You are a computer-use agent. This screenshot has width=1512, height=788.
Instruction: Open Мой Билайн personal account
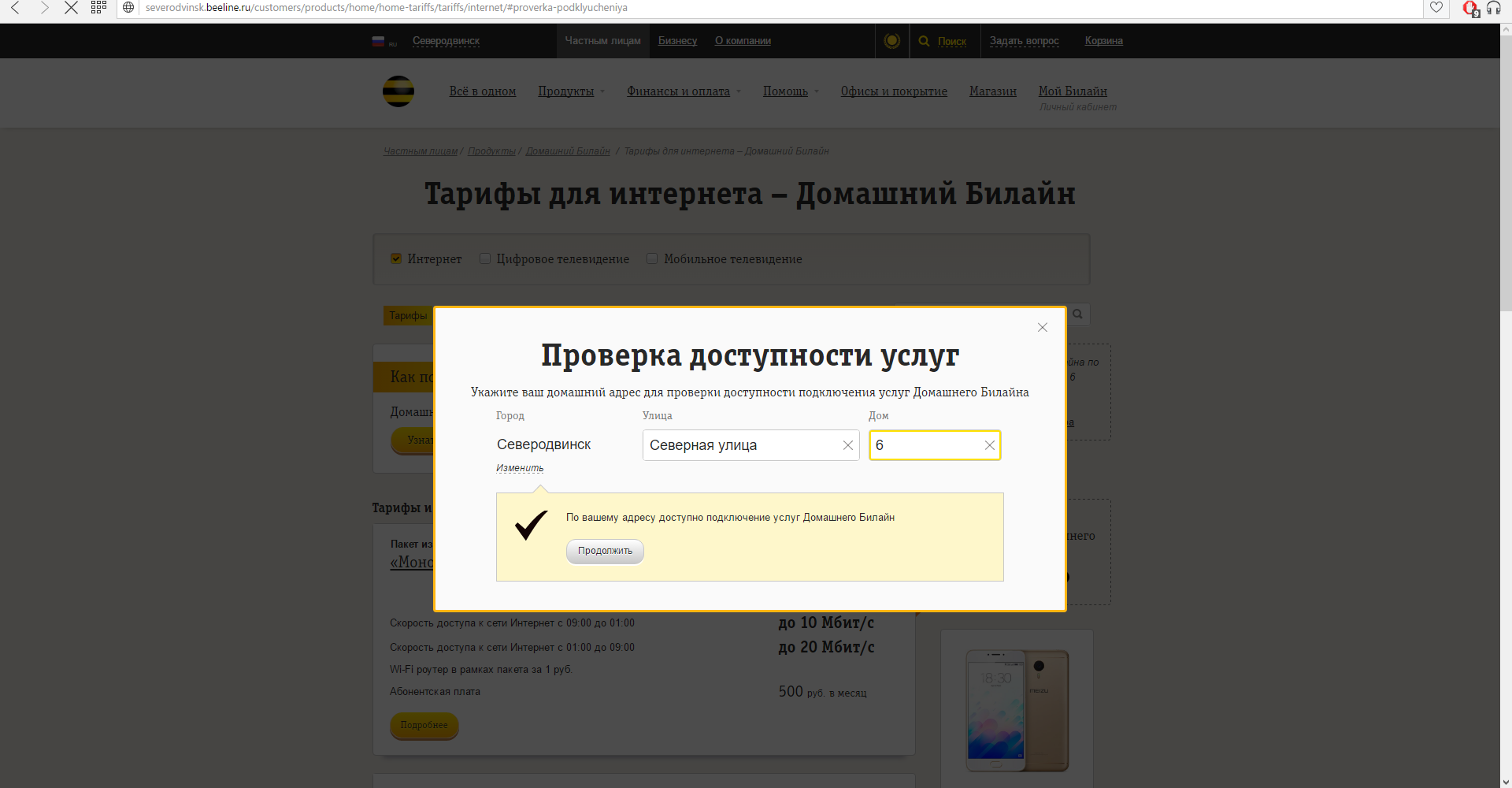(1073, 91)
